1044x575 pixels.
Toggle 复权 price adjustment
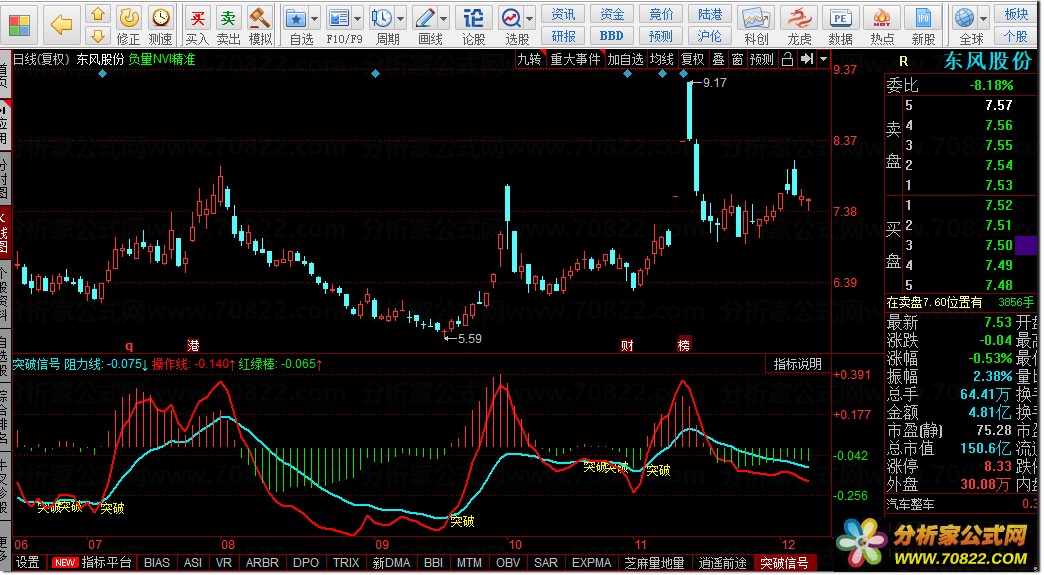tap(692, 59)
